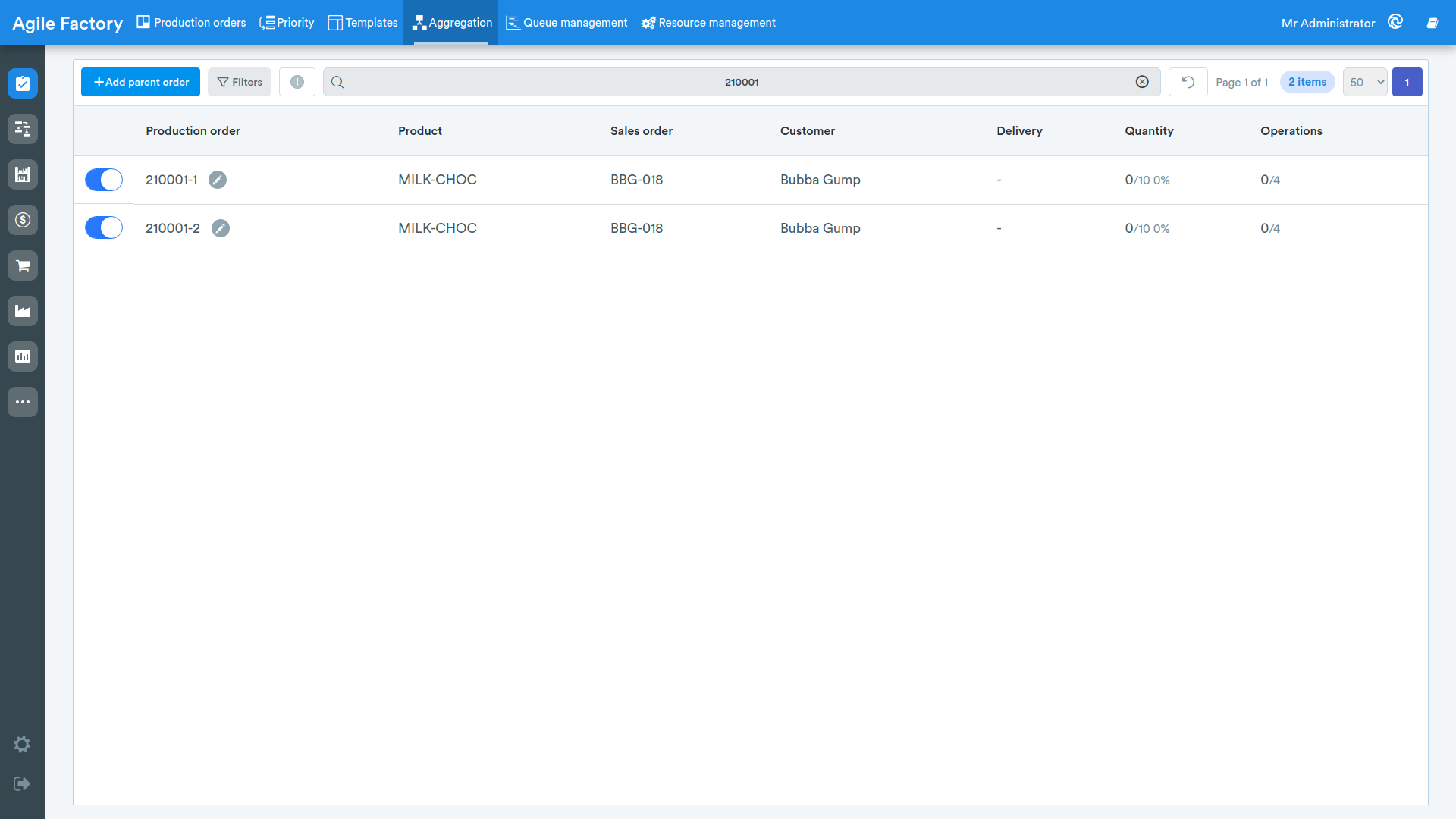Toggle off order 210001-2 switch
This screenshot has height=819, width=1456.
point(104,227)
